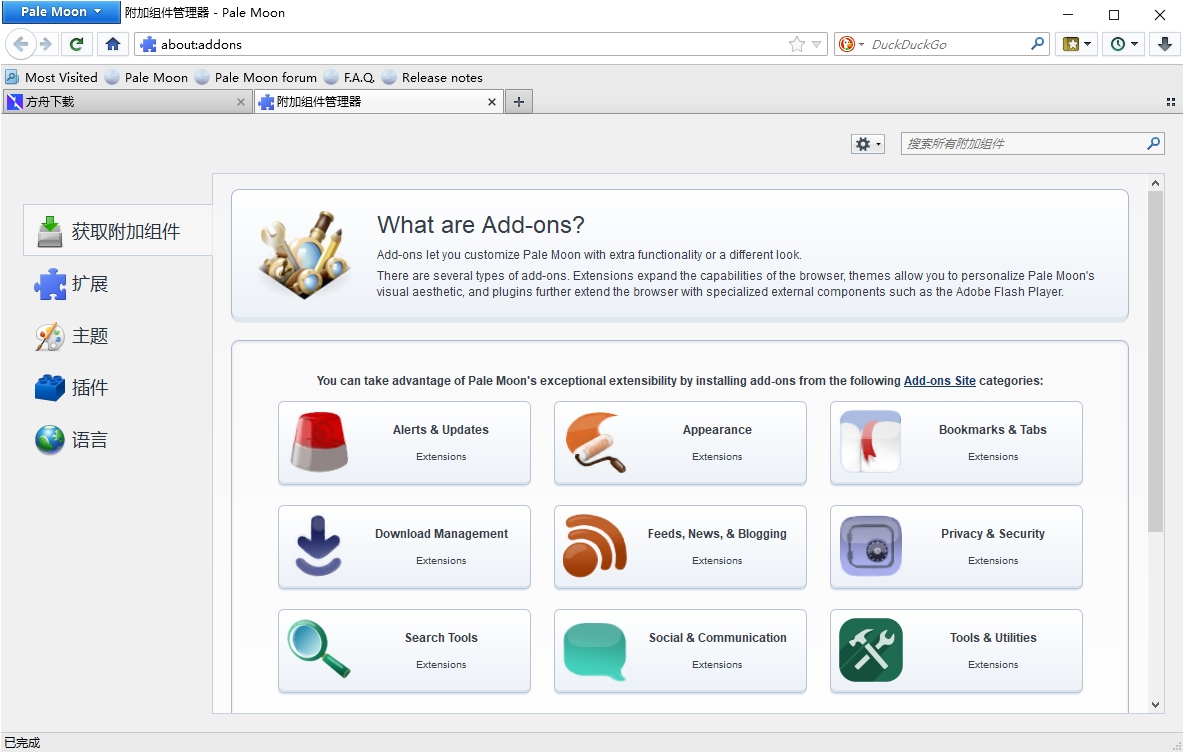Open the bookmarks menu dropdown button
The height and width of the screenshot is (753, 1184).
pos(1076,44)
